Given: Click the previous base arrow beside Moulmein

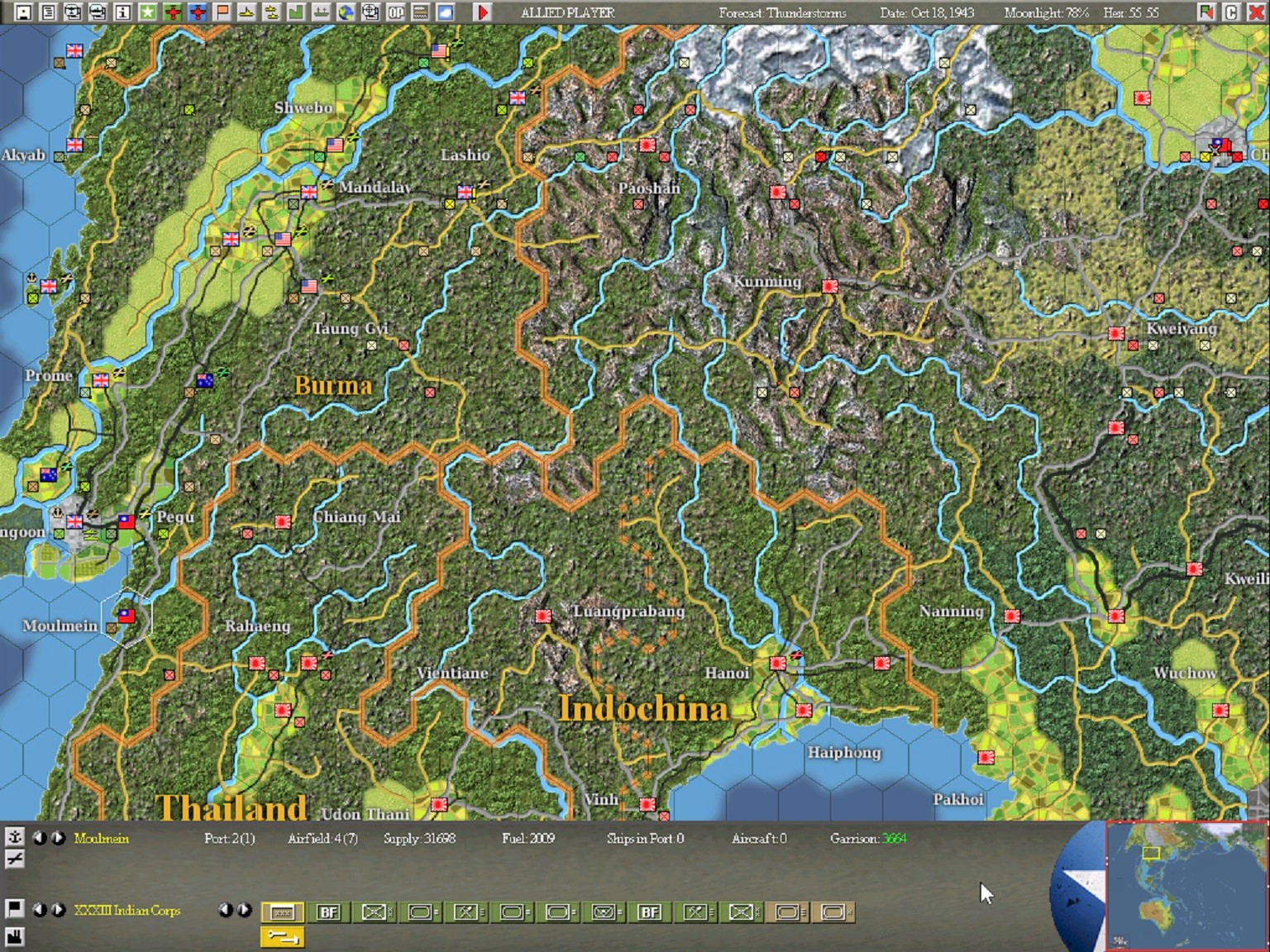Looking at the screenshot, I should [x=39, y=837].
